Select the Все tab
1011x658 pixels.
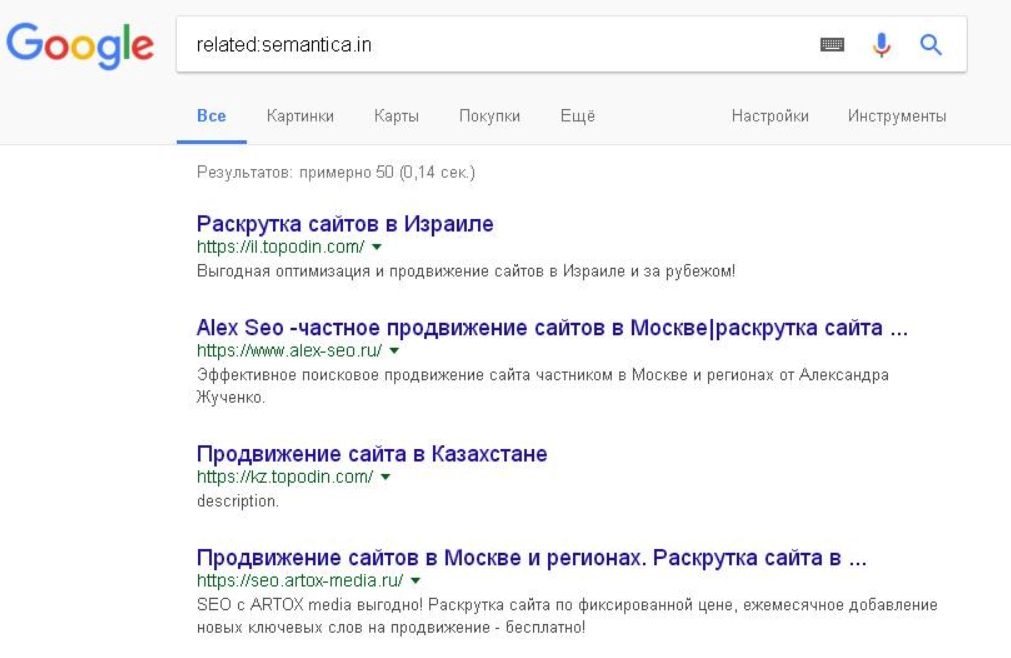(211, 116)
